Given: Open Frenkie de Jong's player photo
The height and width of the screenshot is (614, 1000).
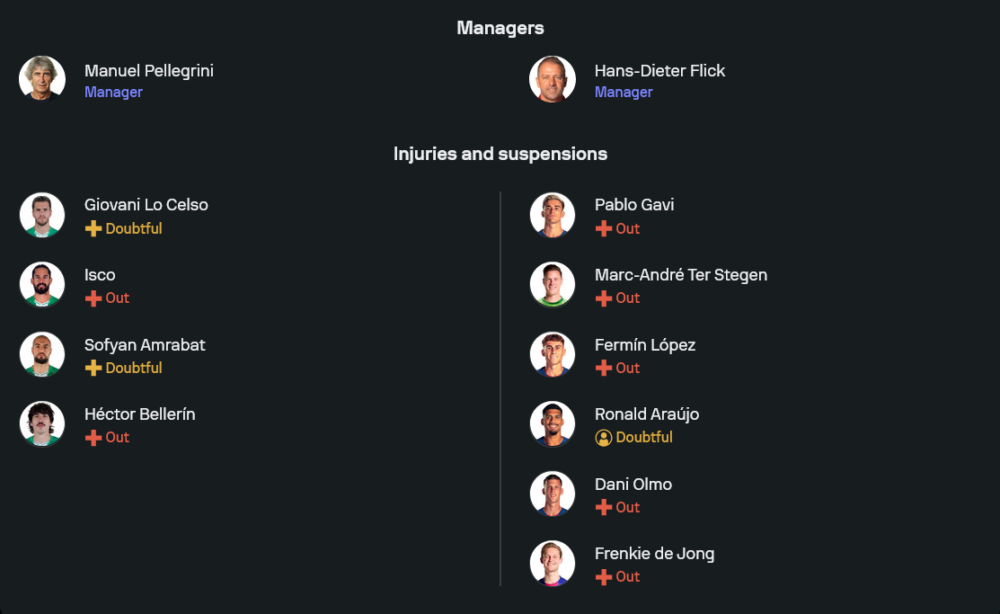Looking at the screenshot, I should pyautogui.click(x=552, y=563).
